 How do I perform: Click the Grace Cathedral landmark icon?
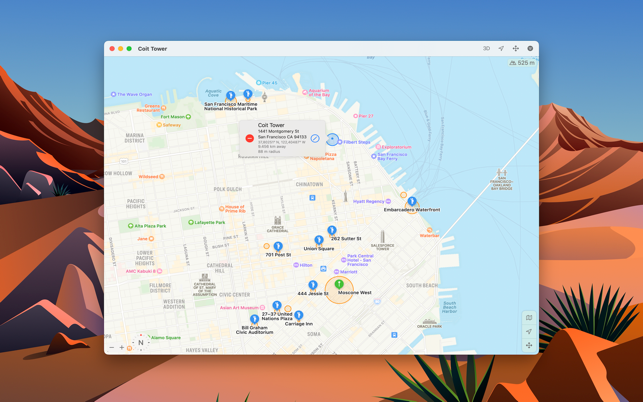(x=278, y=221)
